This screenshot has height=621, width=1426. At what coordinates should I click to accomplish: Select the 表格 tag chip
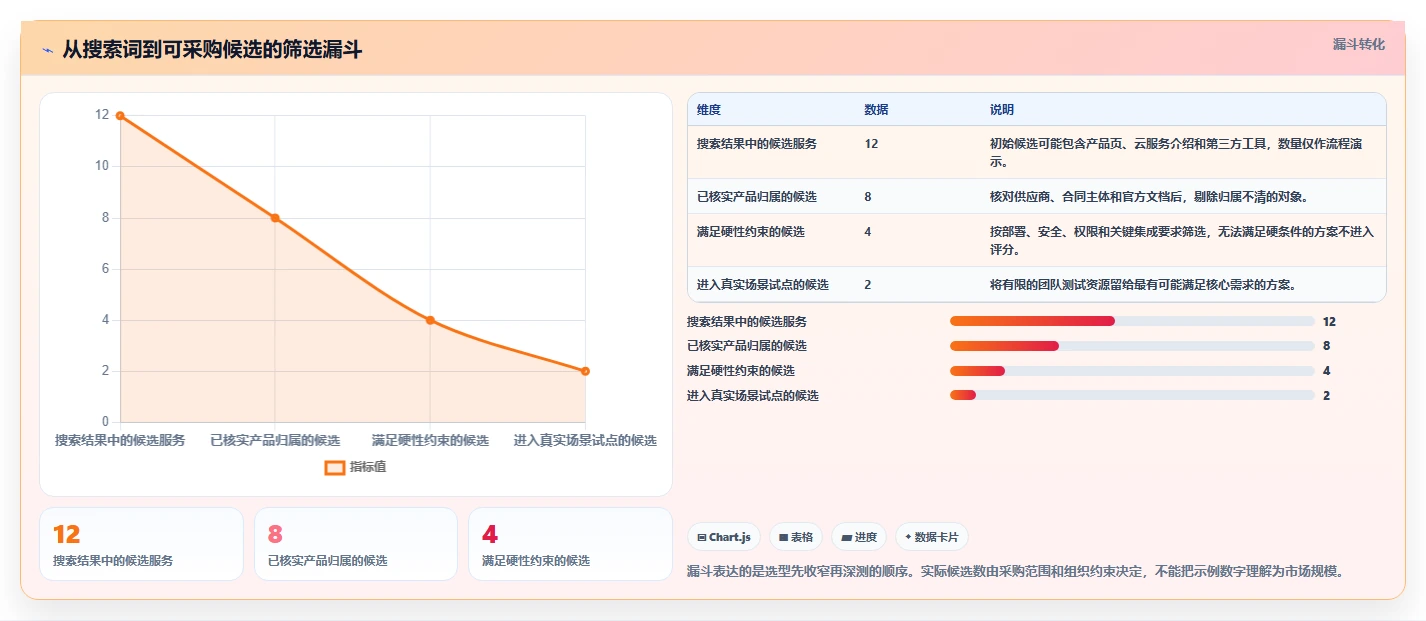(x=796, y=537)
